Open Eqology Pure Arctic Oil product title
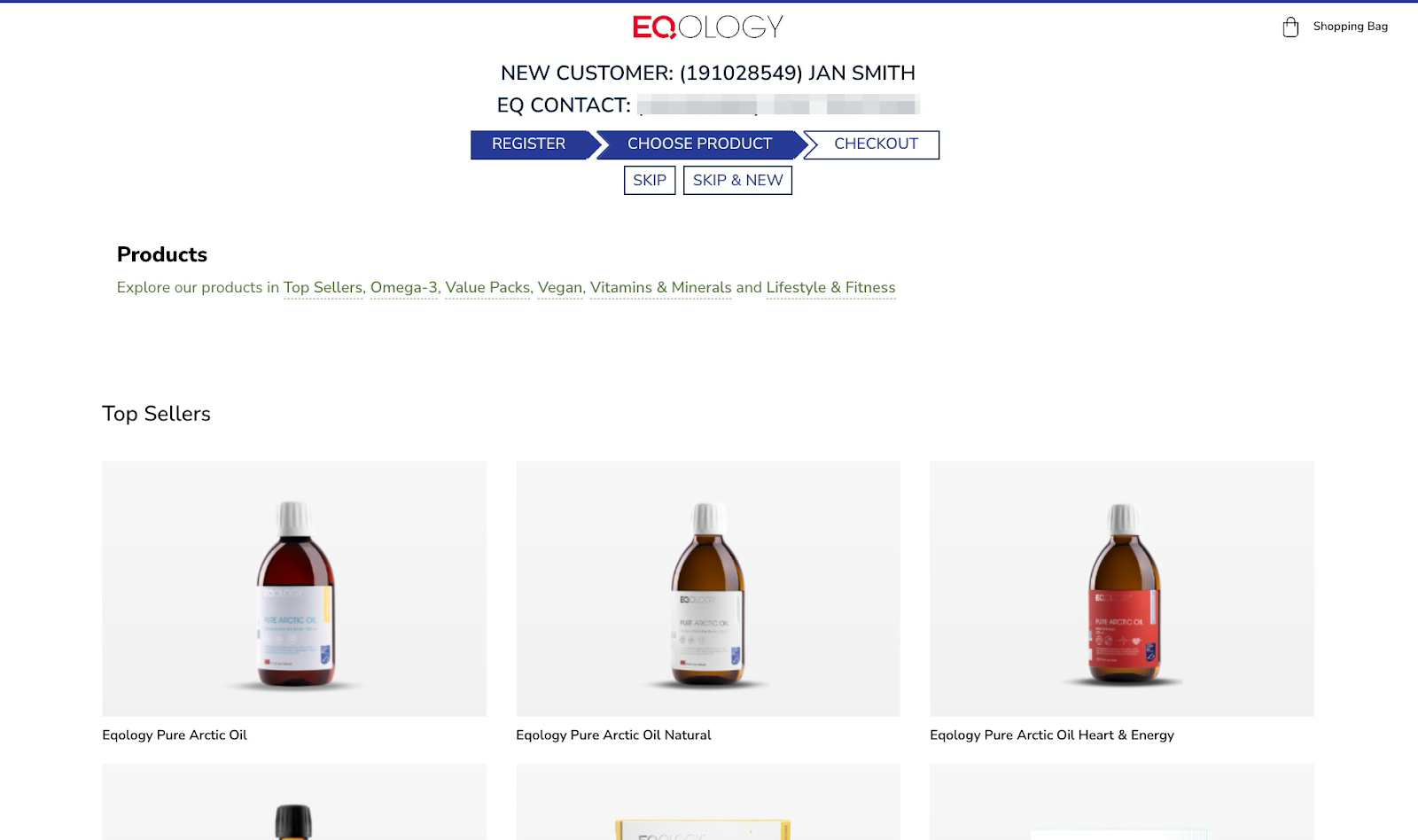Image resolution: width=1418 pixels, height=840 pixels. coord(175,735)
